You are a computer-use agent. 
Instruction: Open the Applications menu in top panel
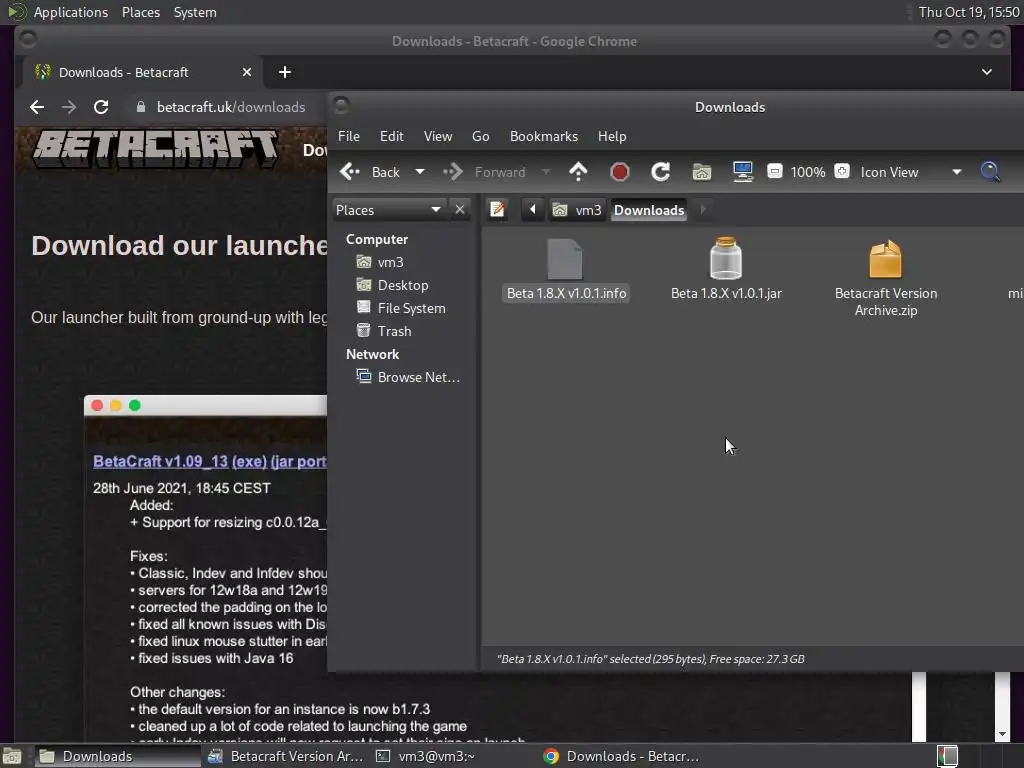[x=71, y=12]
